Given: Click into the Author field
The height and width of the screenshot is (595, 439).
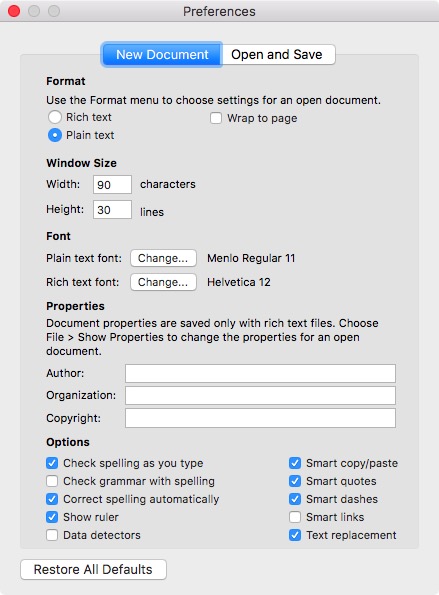Looking at the screenshot, I should pos(260,373).
